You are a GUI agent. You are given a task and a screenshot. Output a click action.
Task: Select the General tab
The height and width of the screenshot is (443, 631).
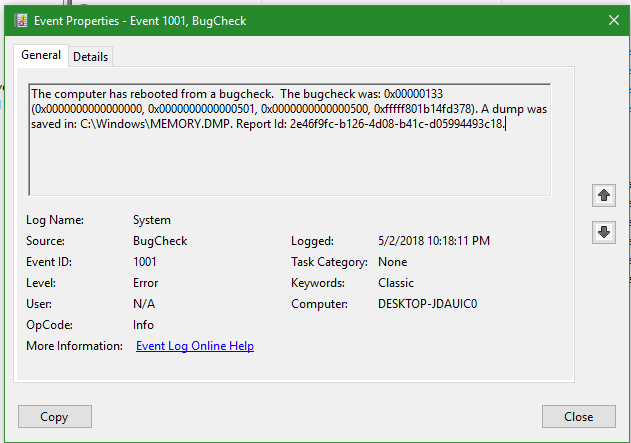[41, 55]
